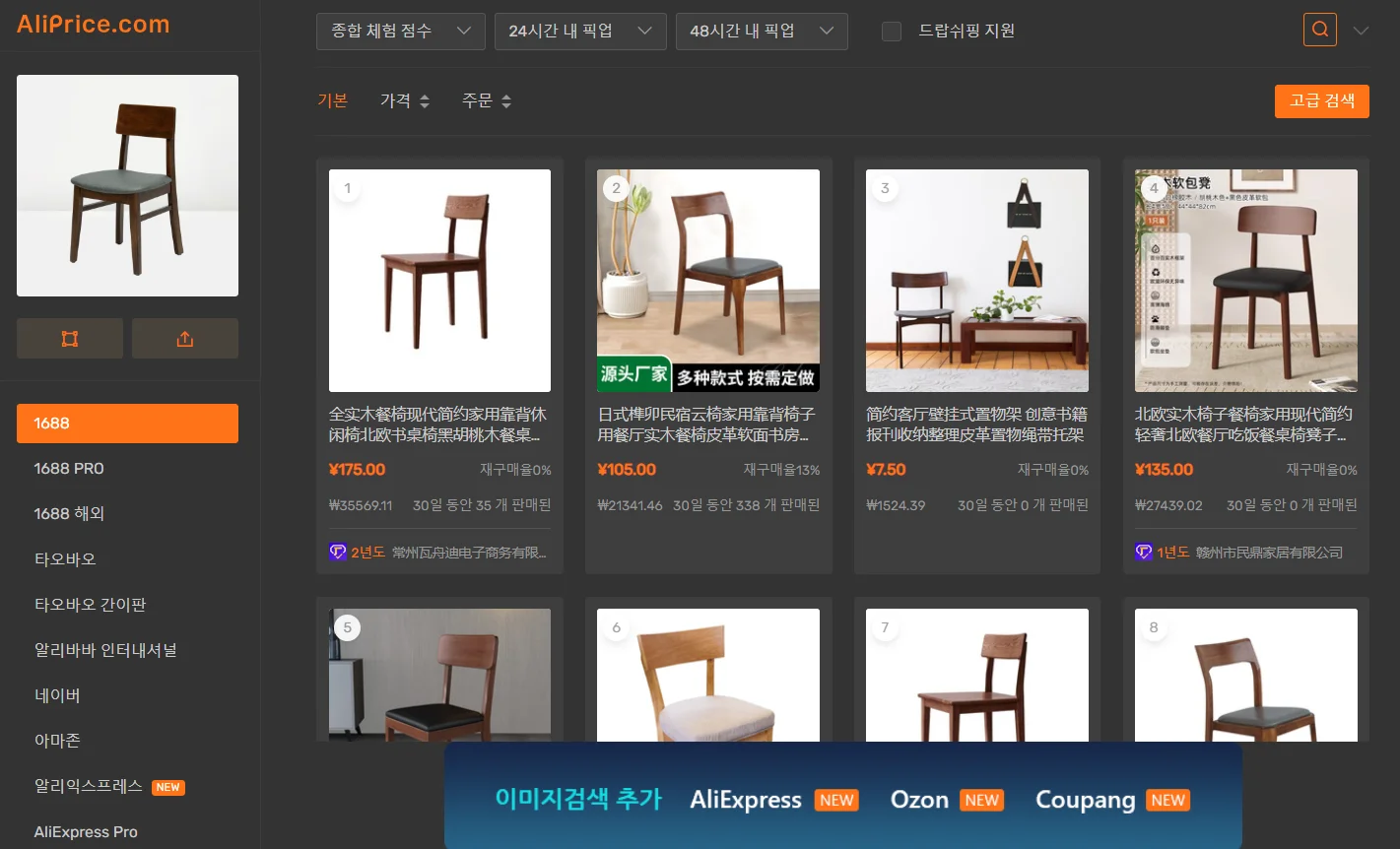Click the upload image icon
The image size is (1400, 849).
tap(185, 339)
